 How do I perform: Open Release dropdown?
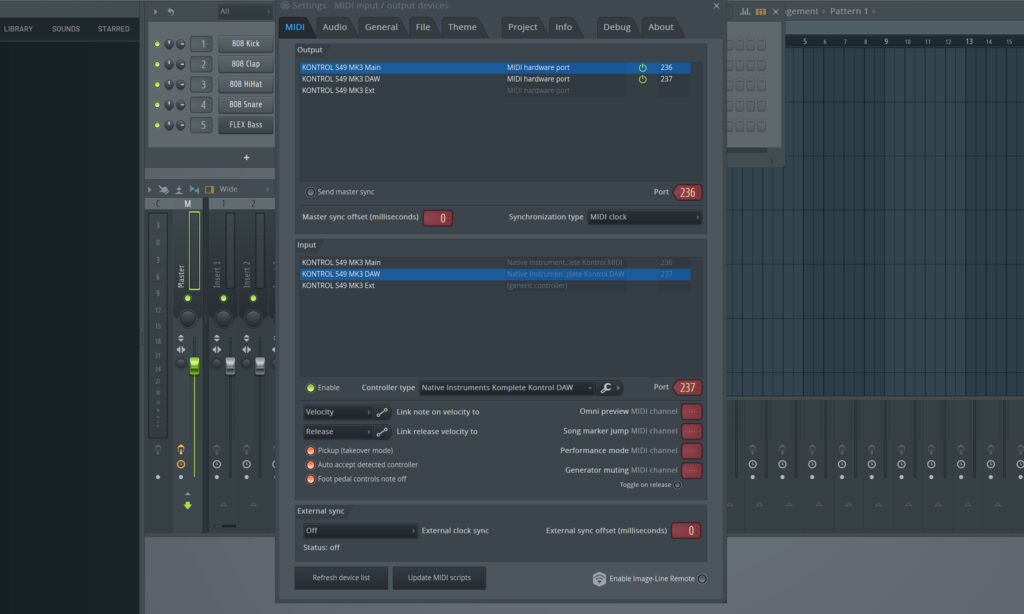(337, 432)
